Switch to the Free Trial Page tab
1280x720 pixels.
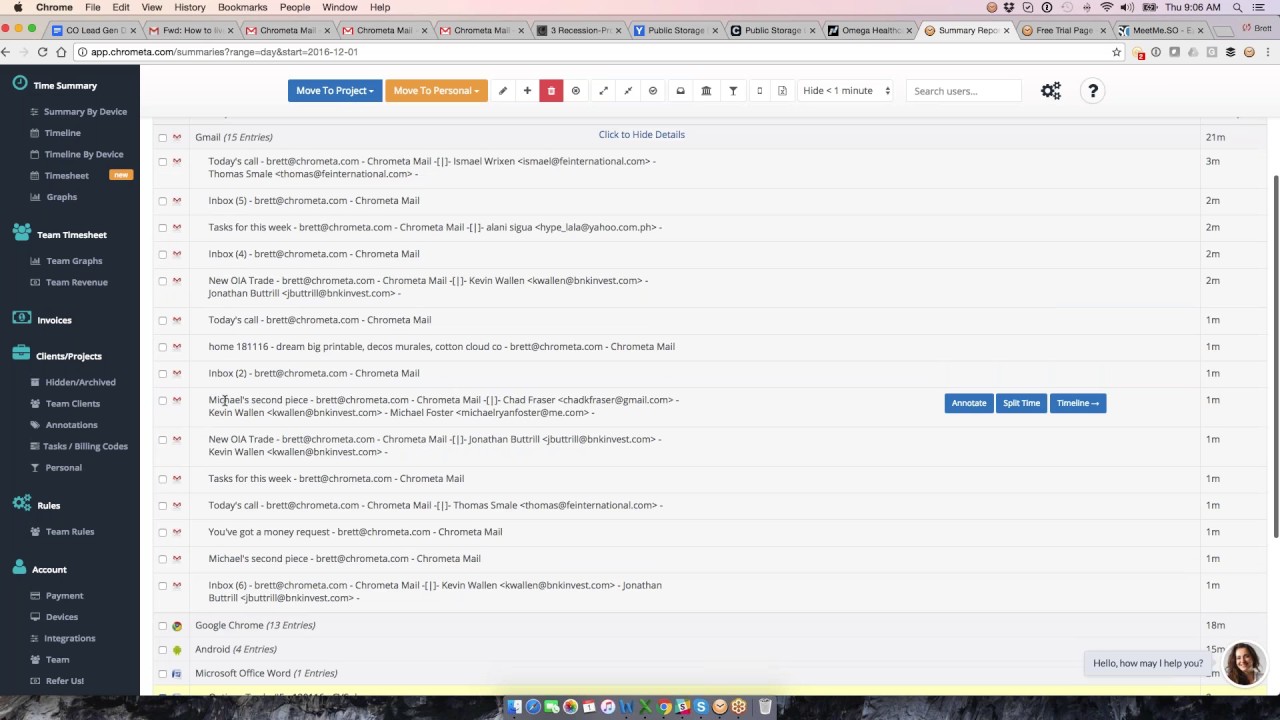coord(1064,30)
